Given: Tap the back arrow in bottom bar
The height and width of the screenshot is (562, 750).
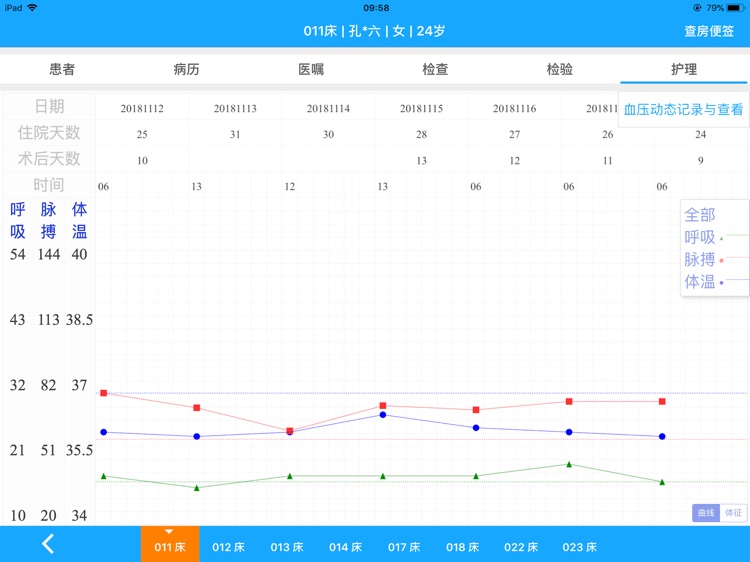Looking at the screenshot, I should tap(48, 544).
